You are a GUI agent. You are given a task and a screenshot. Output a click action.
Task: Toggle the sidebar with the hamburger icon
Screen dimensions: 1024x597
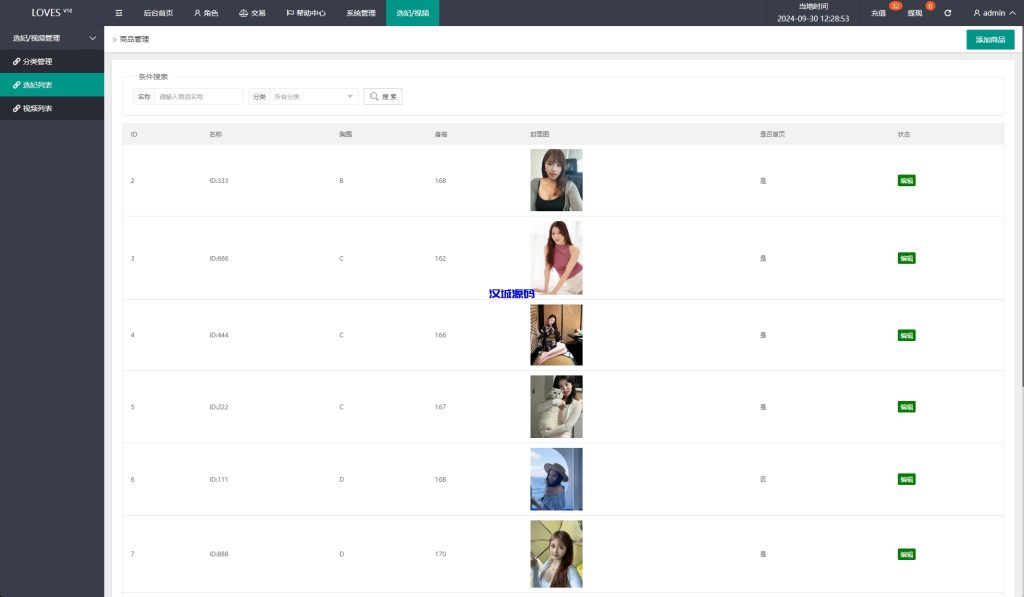point(119,13)
